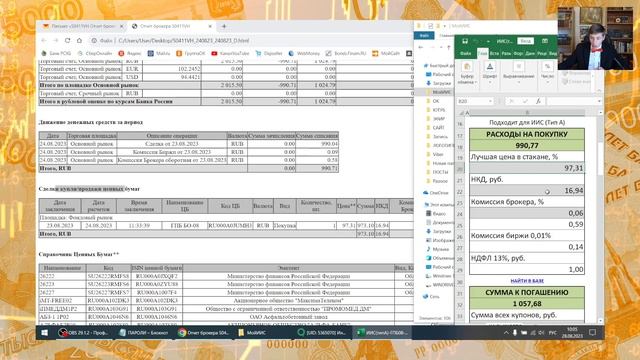This screenshot has height=360, width=640.
Task: Open the Excel Name Box dropdown arrow
Action: coord(490,101)
